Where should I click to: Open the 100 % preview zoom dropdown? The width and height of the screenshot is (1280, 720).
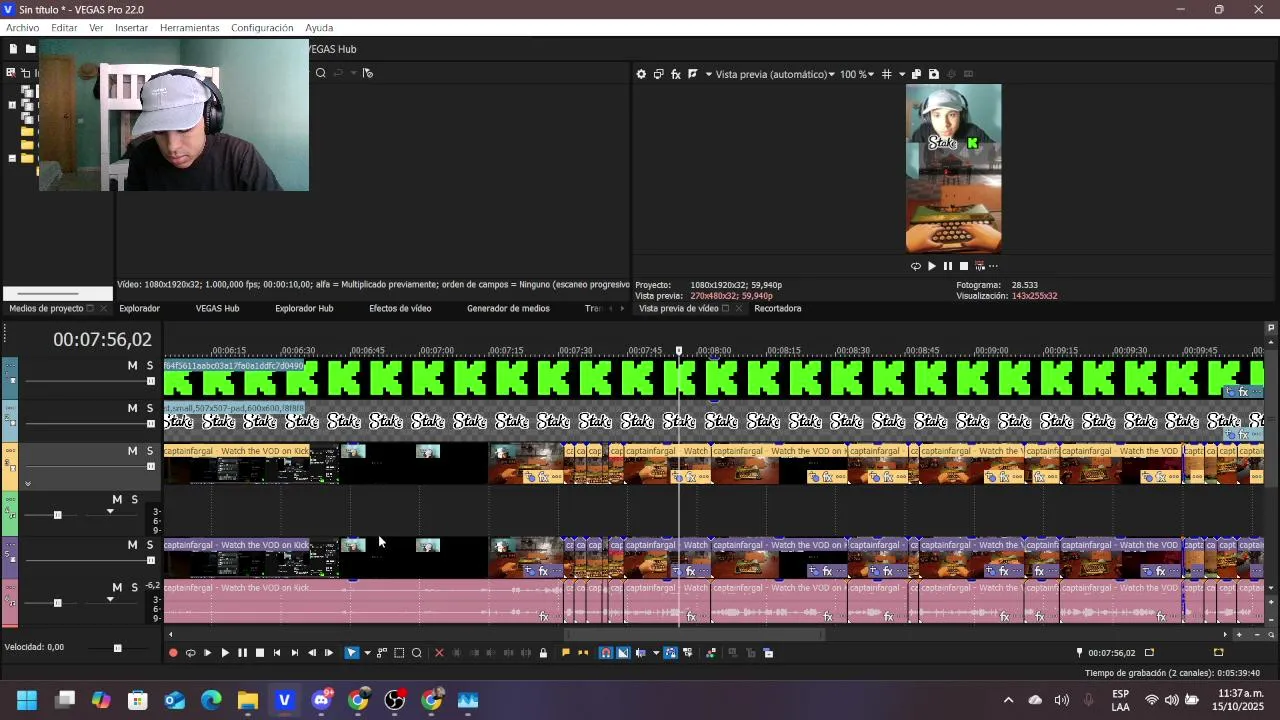[857, 74]
